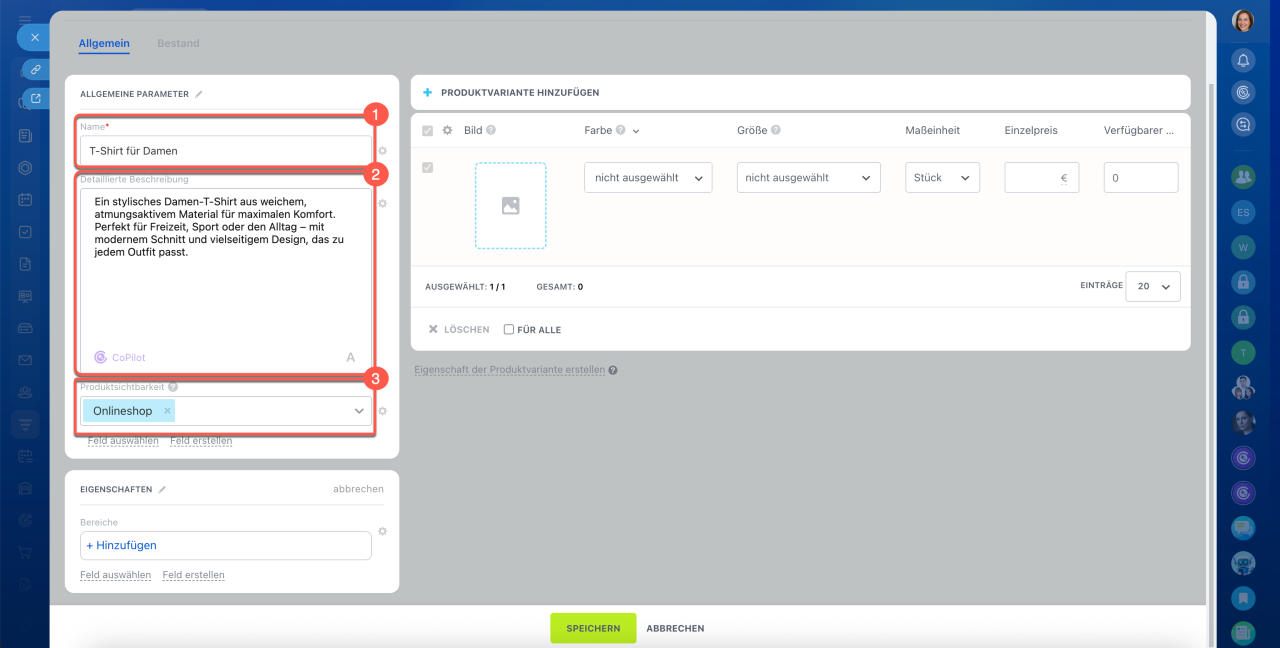1280x648 pixels.
Task: Click into the Einzelpreis input field
Action: point(1036,178)
